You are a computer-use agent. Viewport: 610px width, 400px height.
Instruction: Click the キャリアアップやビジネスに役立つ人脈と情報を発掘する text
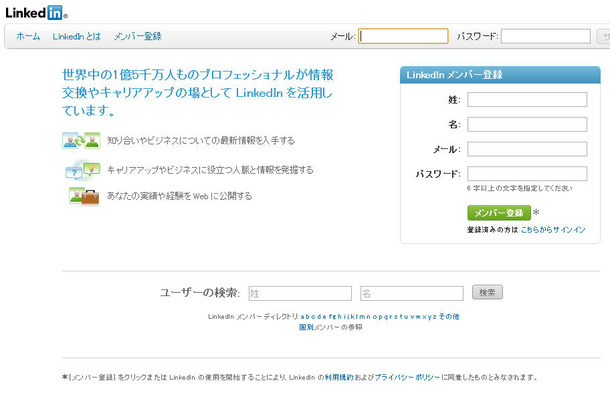210,170
